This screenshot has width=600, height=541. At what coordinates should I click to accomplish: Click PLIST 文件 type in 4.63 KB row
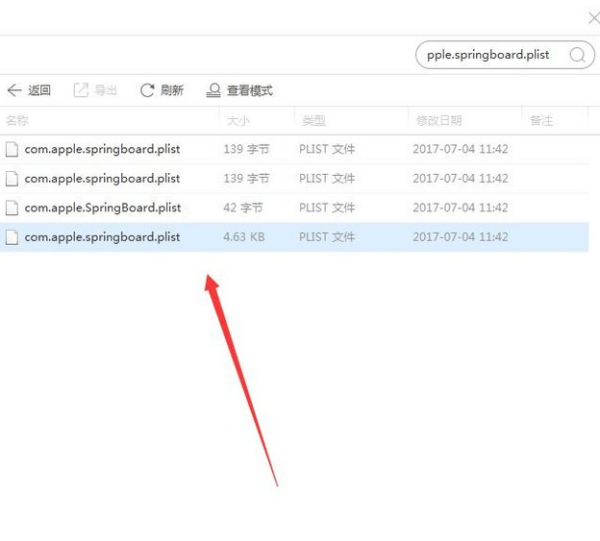pyautogui.click(x=327, y=237)
